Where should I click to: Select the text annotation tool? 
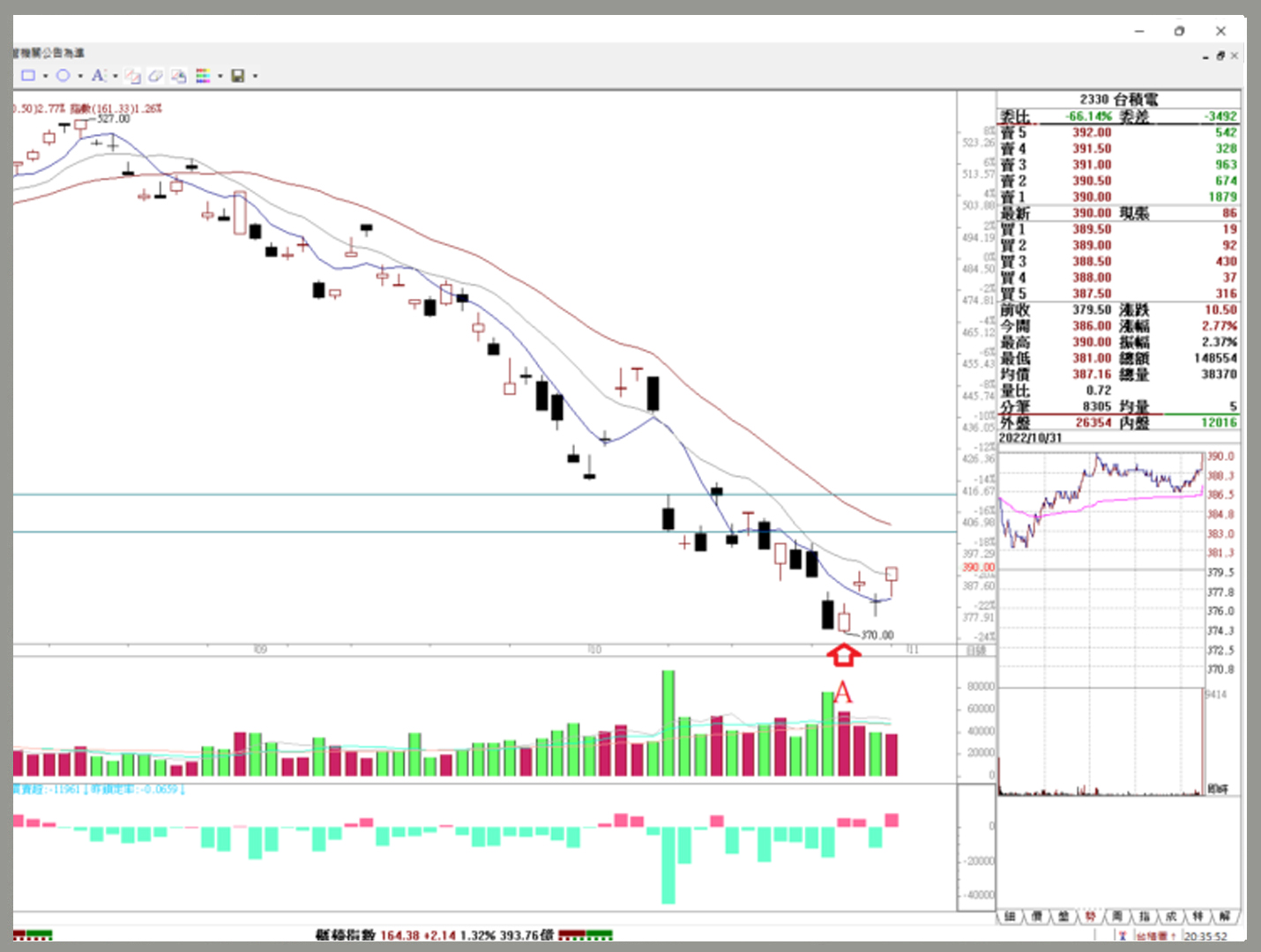tap(98, 76)
